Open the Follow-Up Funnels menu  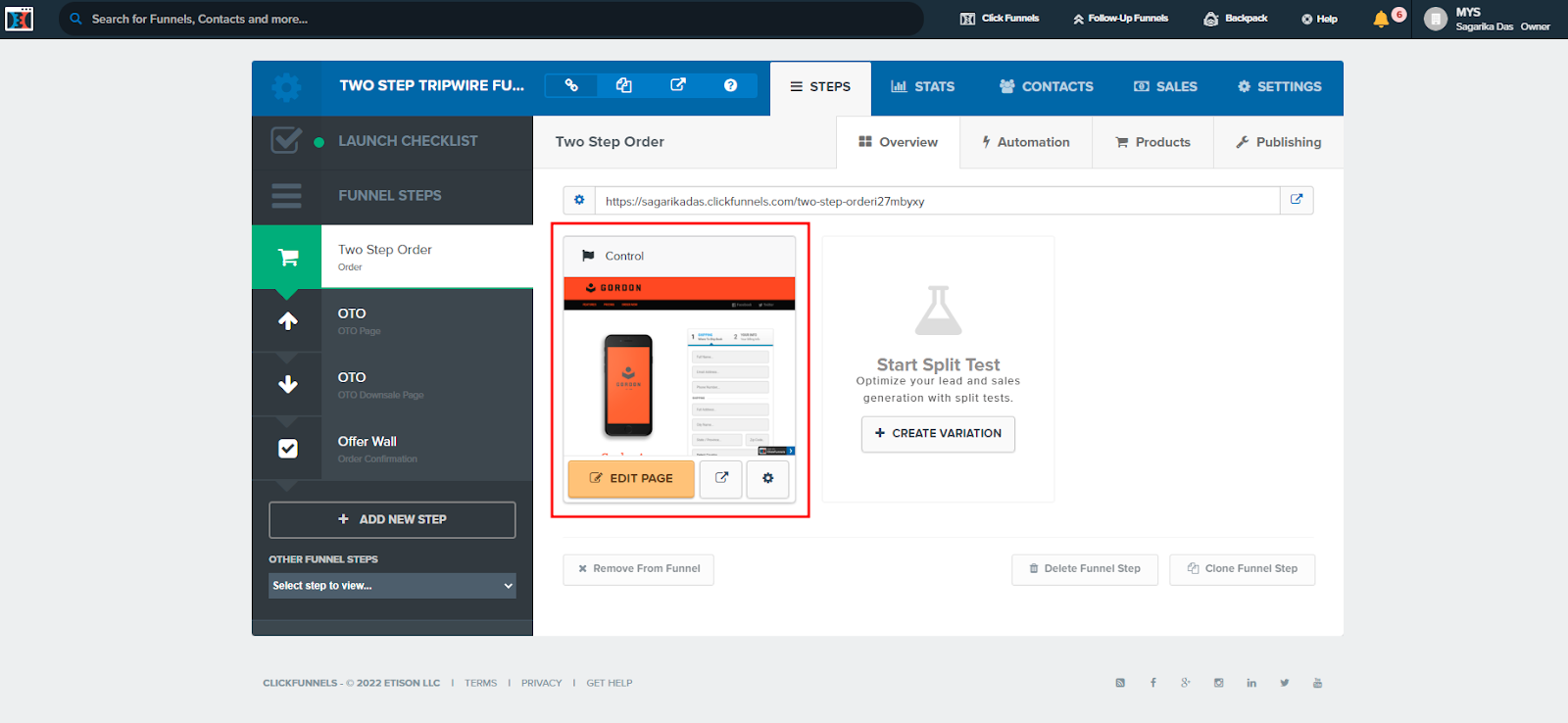[x=1121, y=19]
